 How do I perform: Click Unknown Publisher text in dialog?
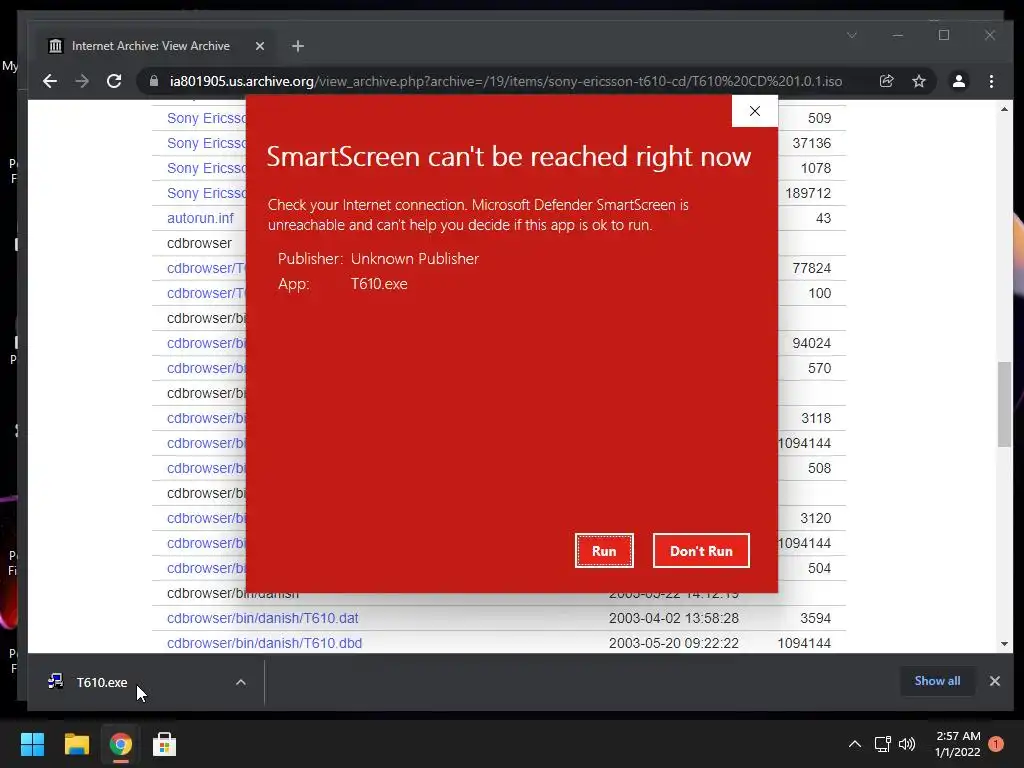pos(415,259)
